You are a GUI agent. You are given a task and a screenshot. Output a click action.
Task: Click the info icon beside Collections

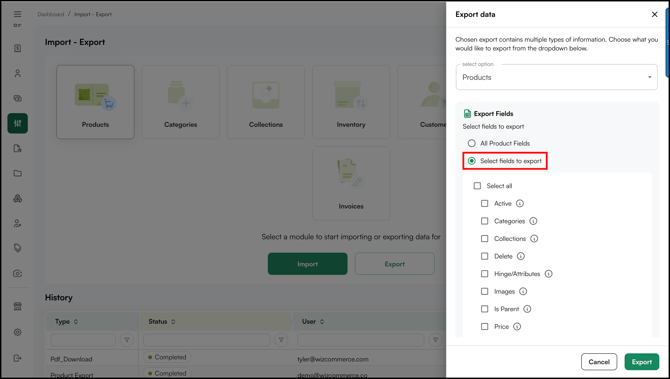(534, 238)
